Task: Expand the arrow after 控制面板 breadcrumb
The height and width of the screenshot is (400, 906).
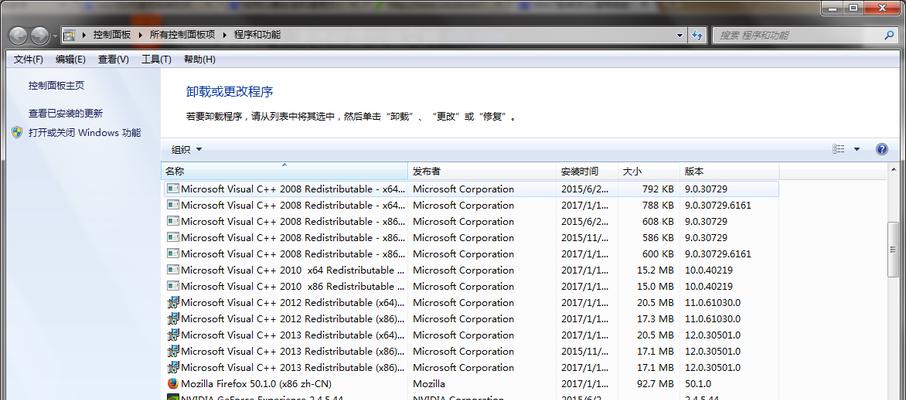Action: coord(140,35)
